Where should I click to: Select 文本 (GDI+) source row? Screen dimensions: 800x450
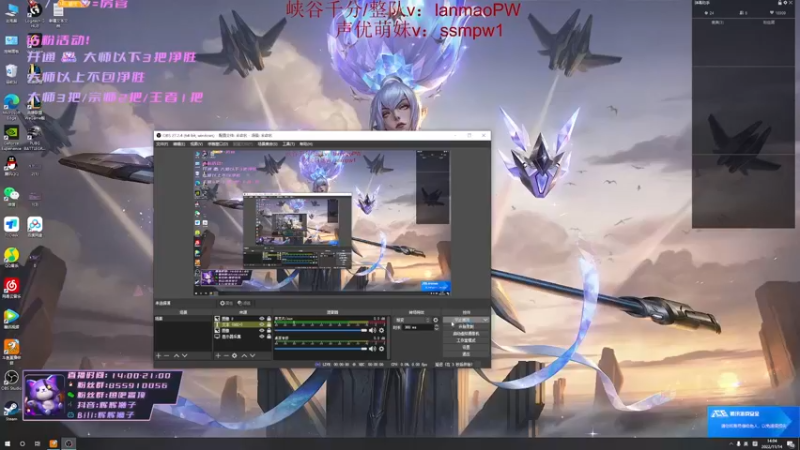pyautogui.click(x=242, y=324)
